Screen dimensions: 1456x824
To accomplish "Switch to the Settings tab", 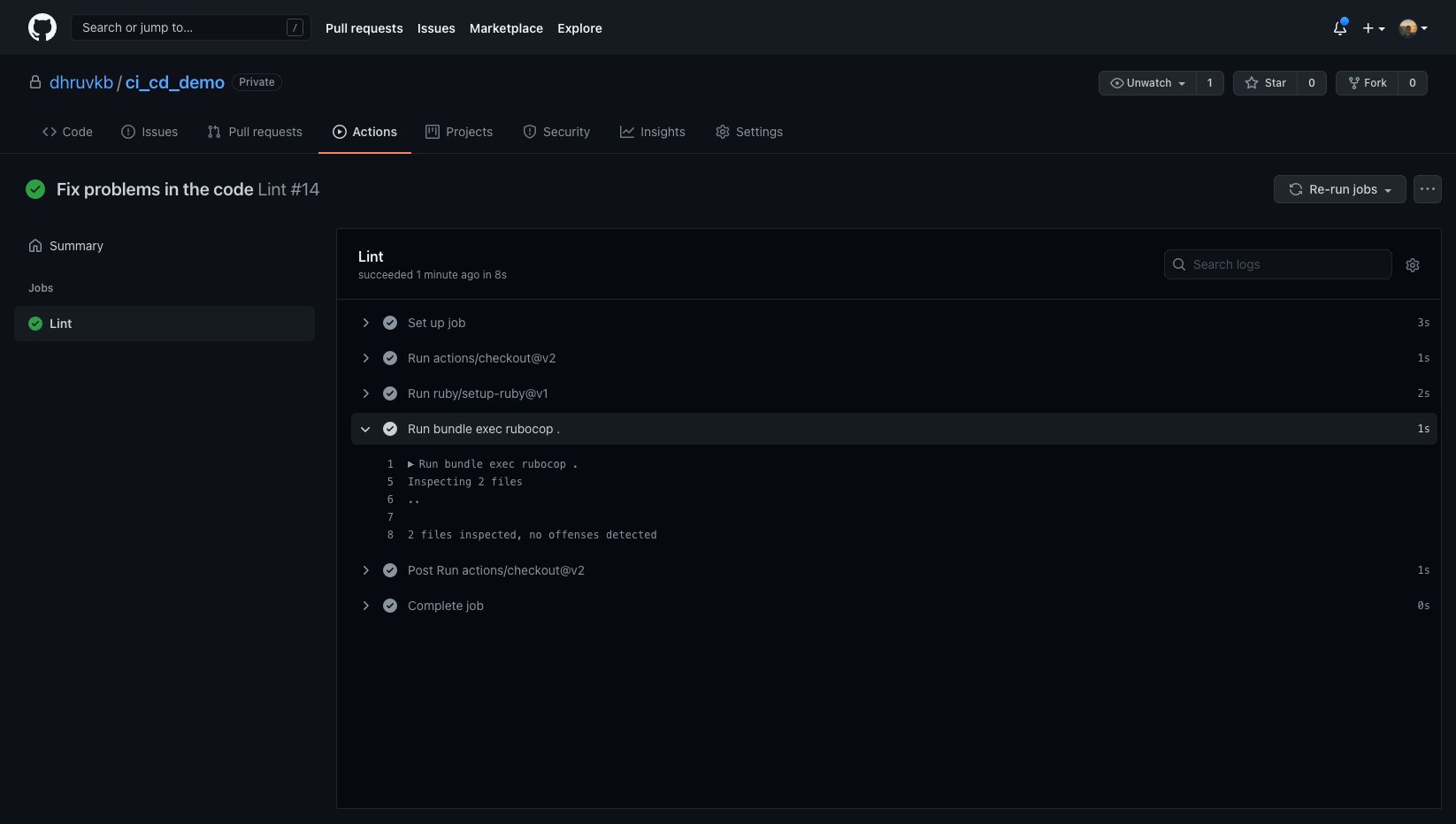I will (x=748, y=132).
